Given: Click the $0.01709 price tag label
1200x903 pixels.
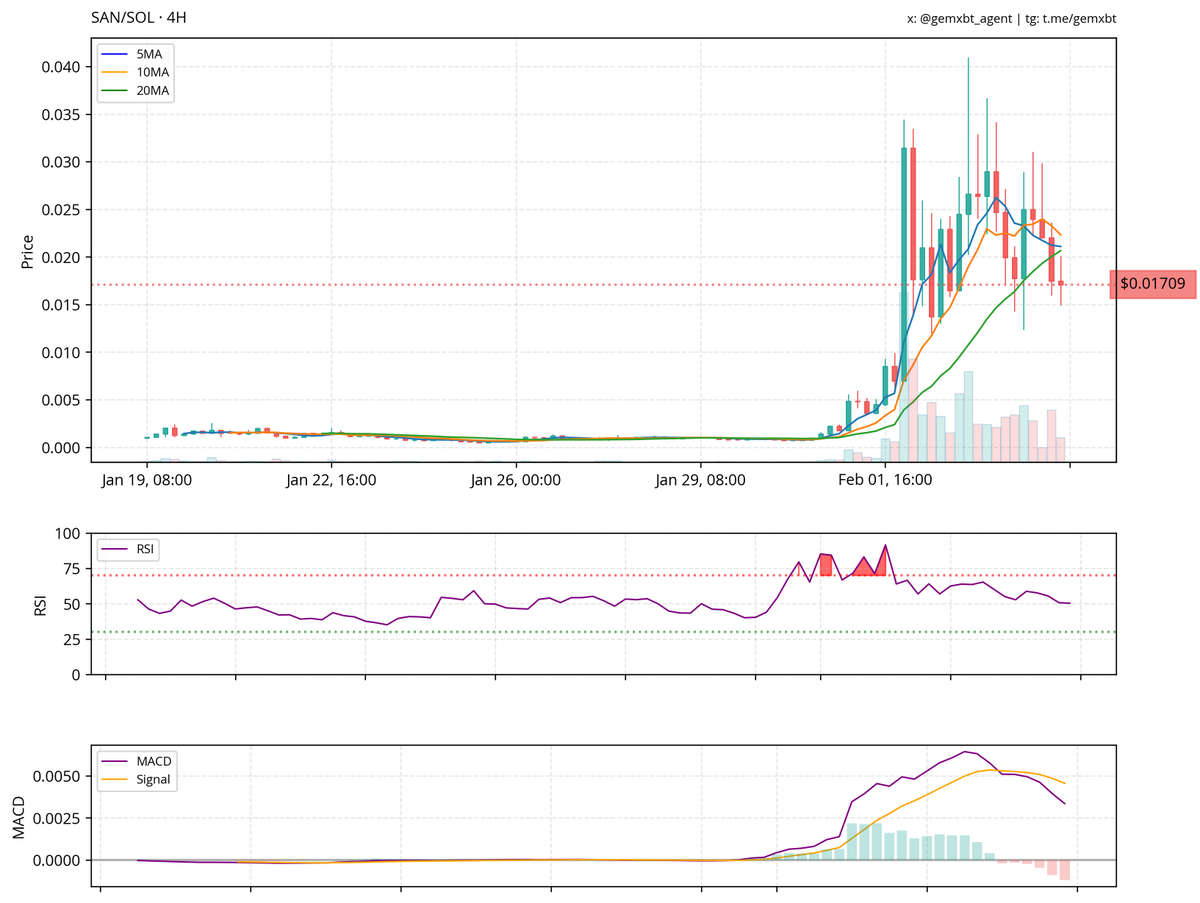Looking at the screenshot, I should pyautogui.click(x=1152, y=284).
